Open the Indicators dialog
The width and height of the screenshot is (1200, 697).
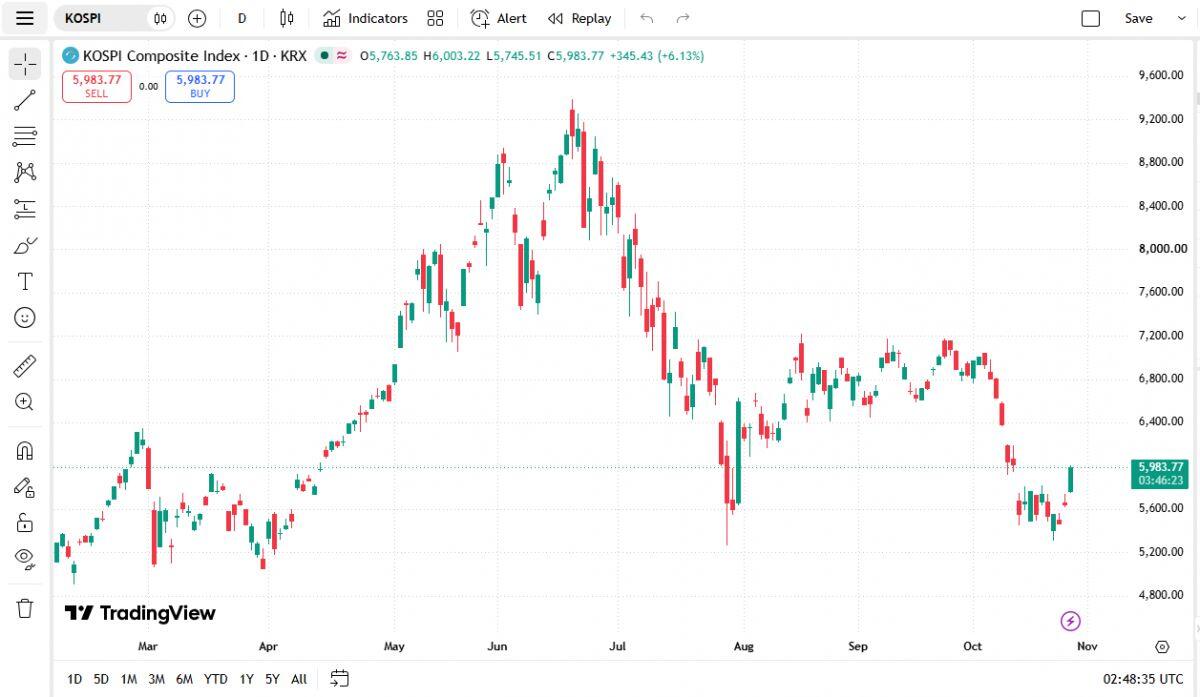tap(365, 18)
